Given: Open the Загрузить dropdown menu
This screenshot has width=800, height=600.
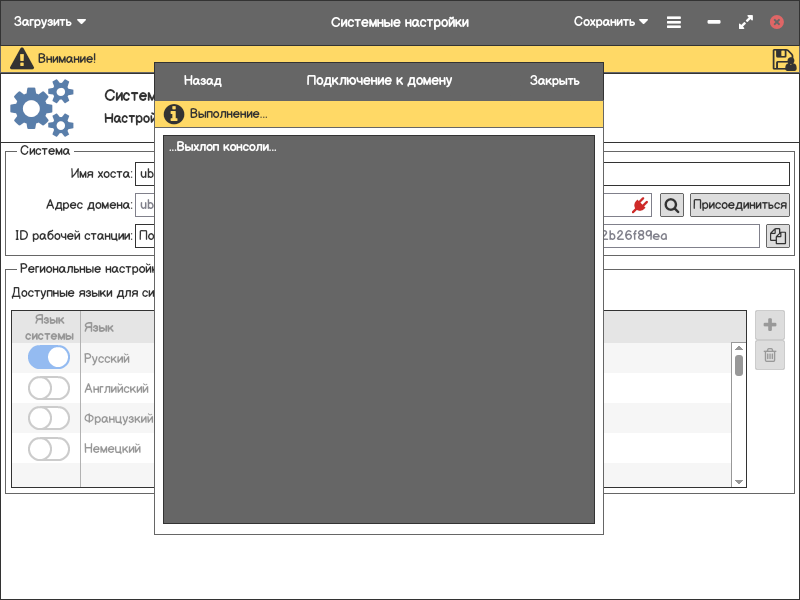Looking at the screenshot, I should coord(49,22).
